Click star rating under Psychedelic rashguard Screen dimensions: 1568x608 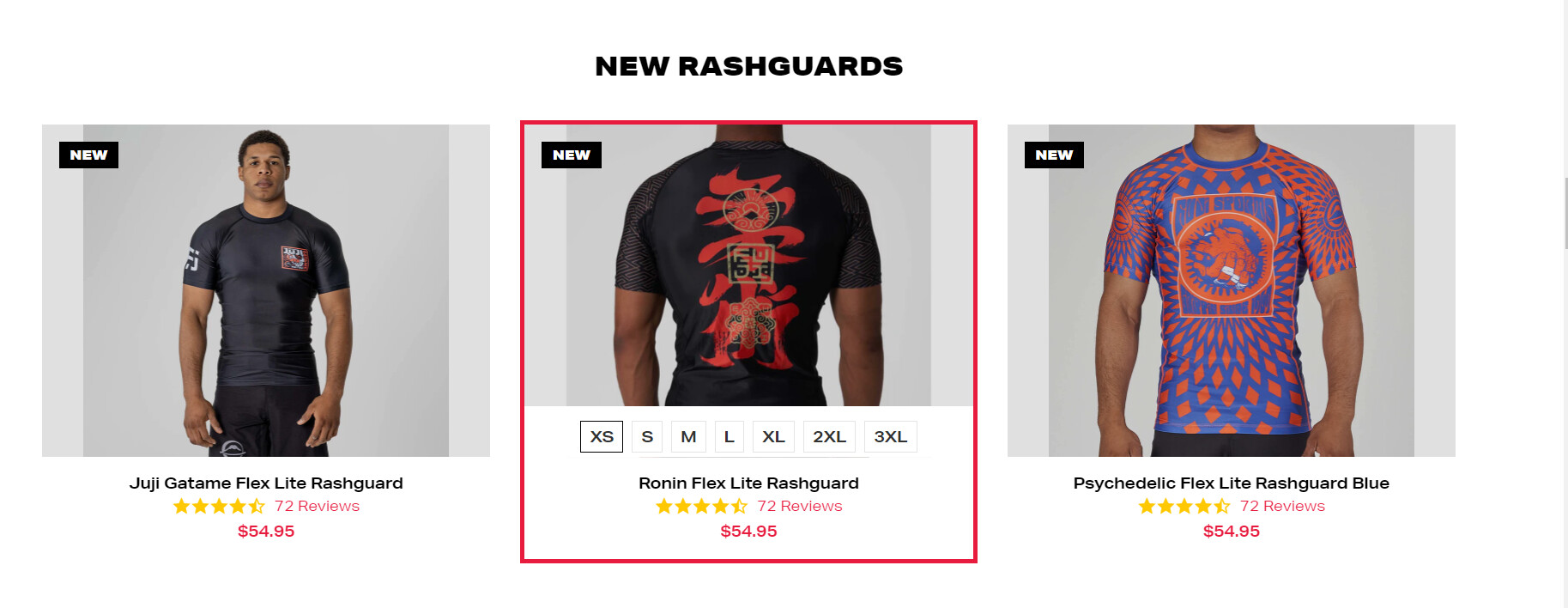[1184, 507]
